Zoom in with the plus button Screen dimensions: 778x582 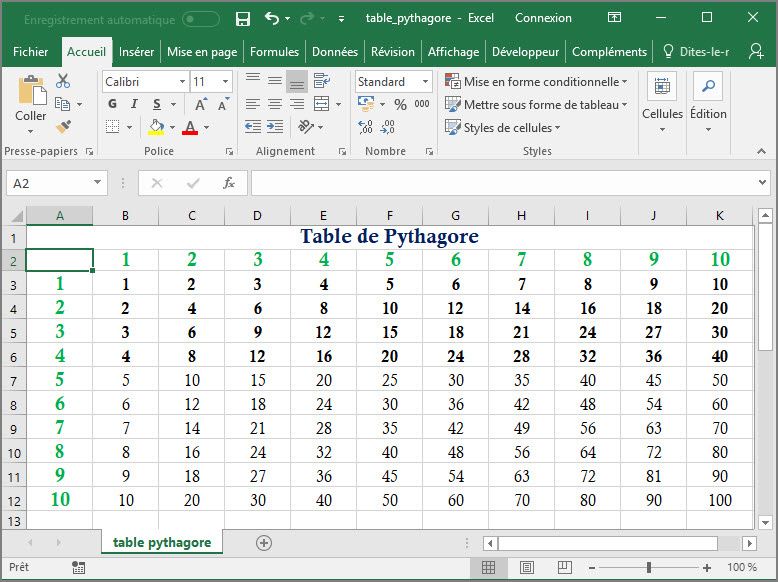click(x=707, y=568)
